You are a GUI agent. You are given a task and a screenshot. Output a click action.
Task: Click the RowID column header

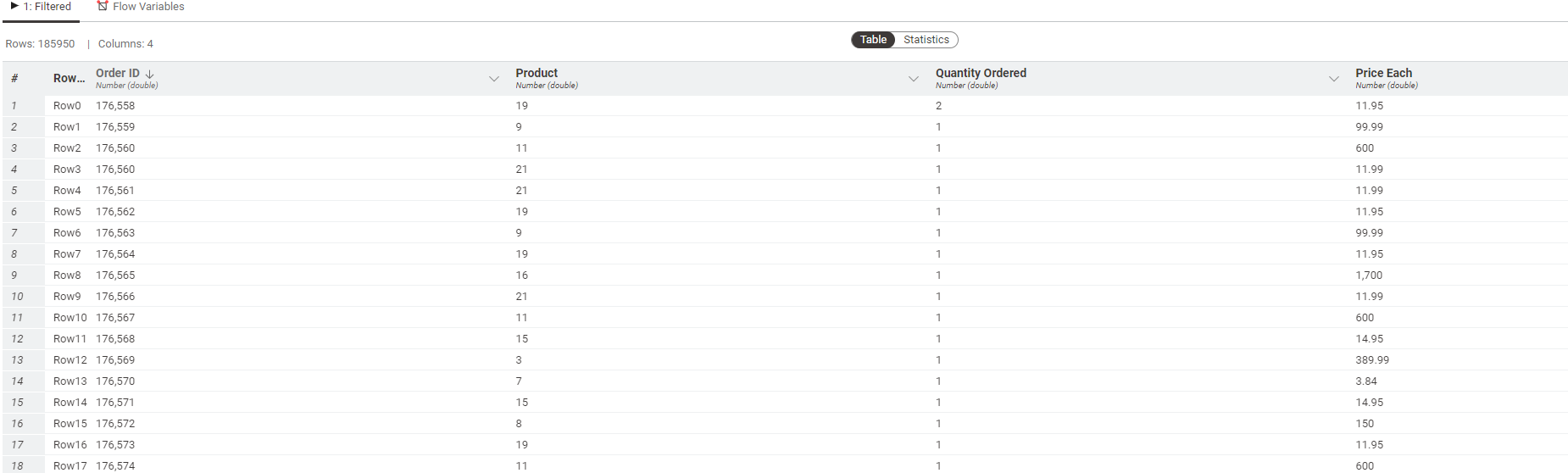click(69, 78)
